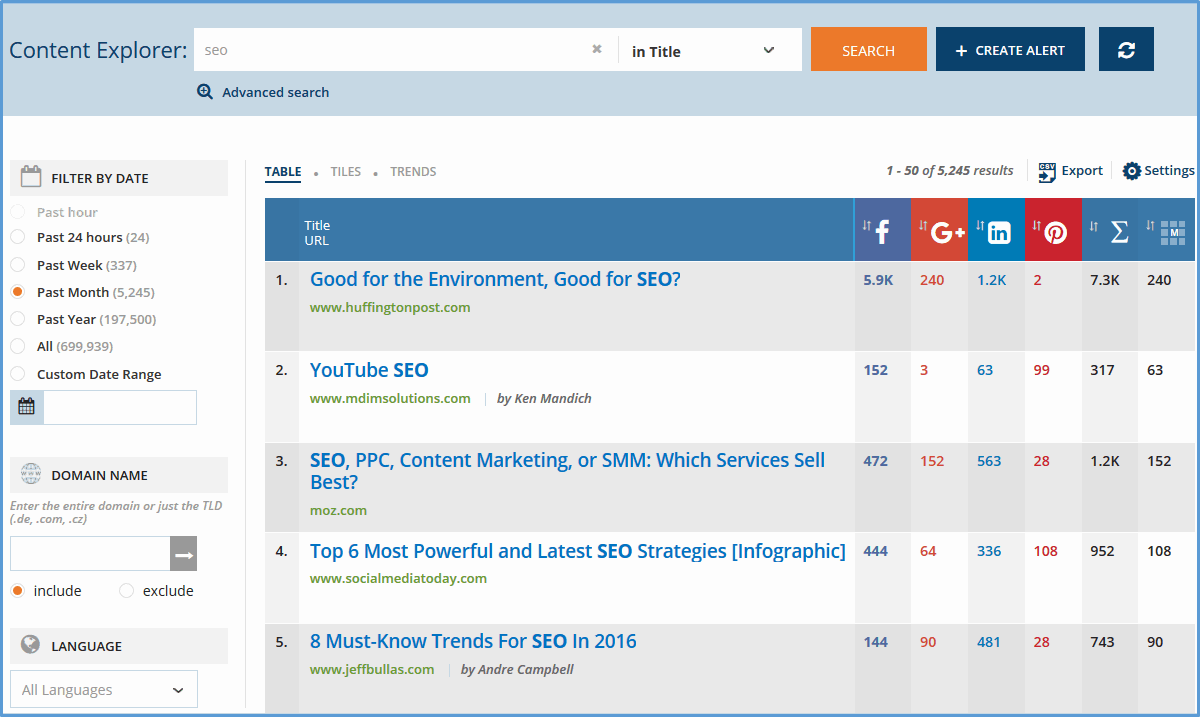The height and width of the screenshot is (717, 1200).
Task: Select All dates filter option
Action: tap(17, 346)
